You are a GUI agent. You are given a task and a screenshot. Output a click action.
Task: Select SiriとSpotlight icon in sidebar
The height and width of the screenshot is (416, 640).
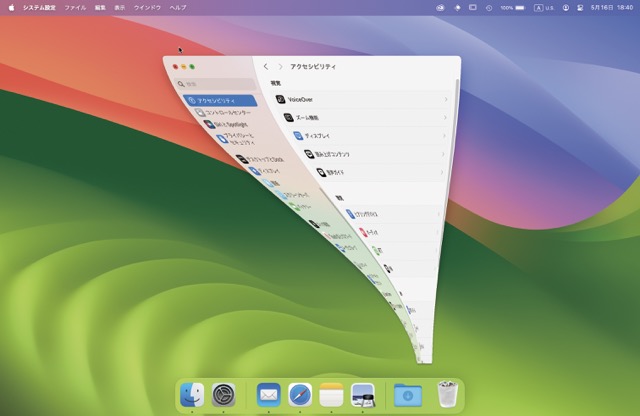[x=209, y=124]
